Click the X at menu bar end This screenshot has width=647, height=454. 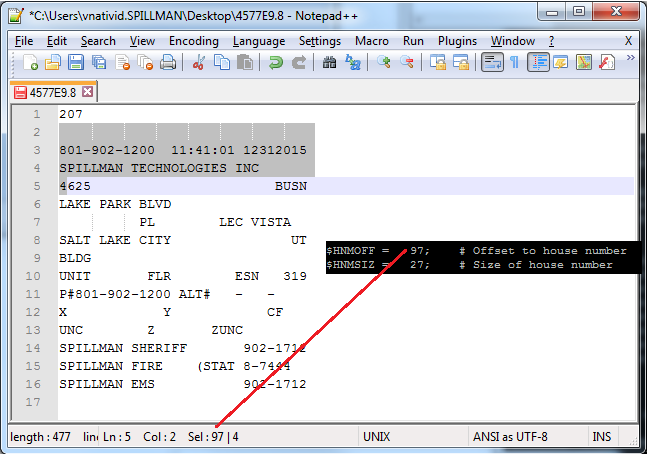click(x=628, y=41)
